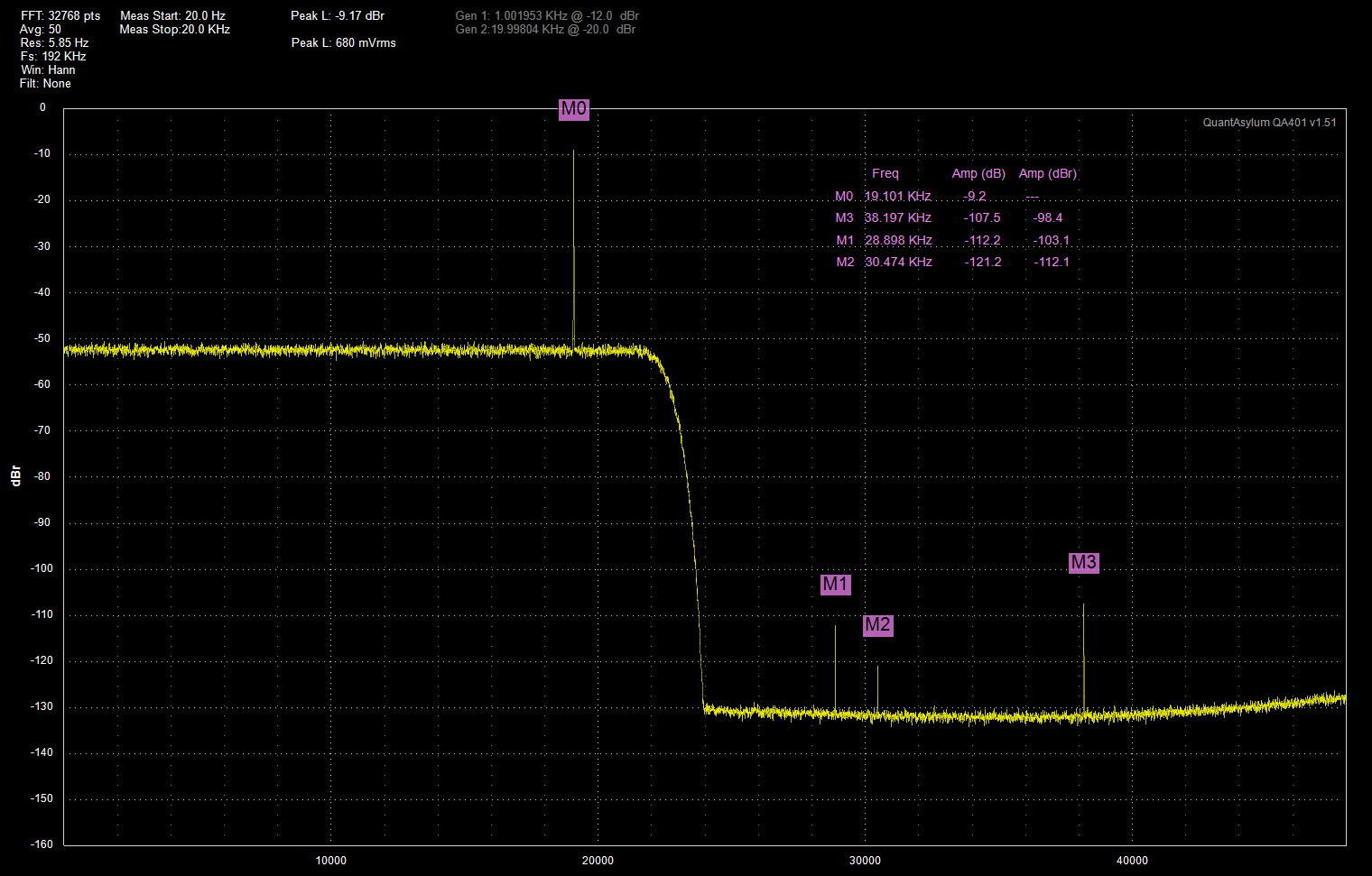
Task: Click the M2 amplitude value -121.2
Action: tap(982, 263)
